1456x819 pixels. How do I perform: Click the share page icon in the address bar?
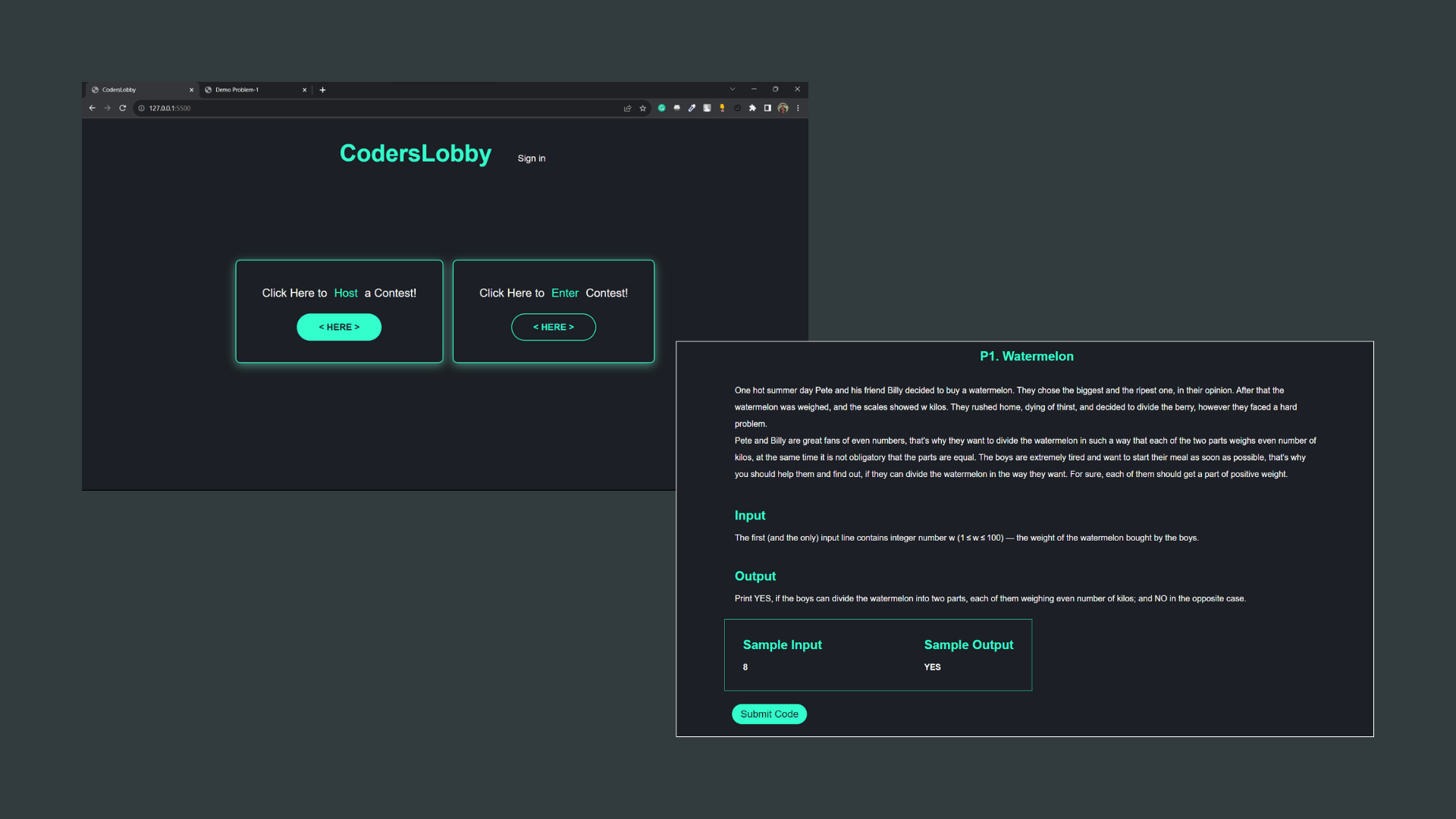627,108
